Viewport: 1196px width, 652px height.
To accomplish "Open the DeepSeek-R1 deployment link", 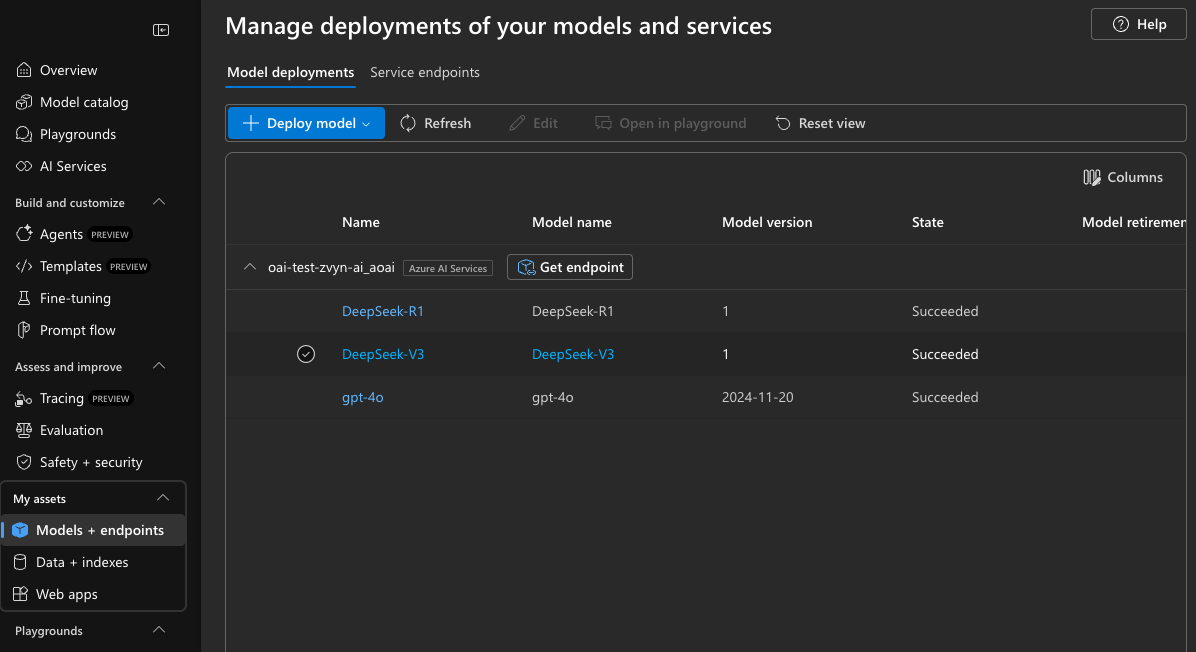I will [x=383, y=311].
